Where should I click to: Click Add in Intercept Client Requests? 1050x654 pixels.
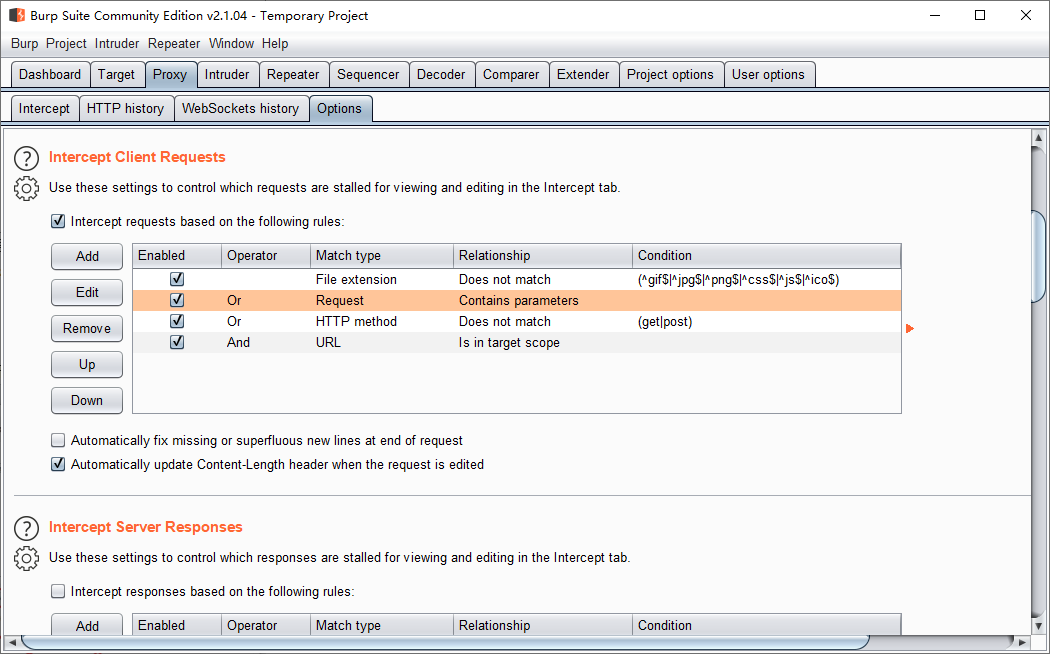tap(87, 256)
